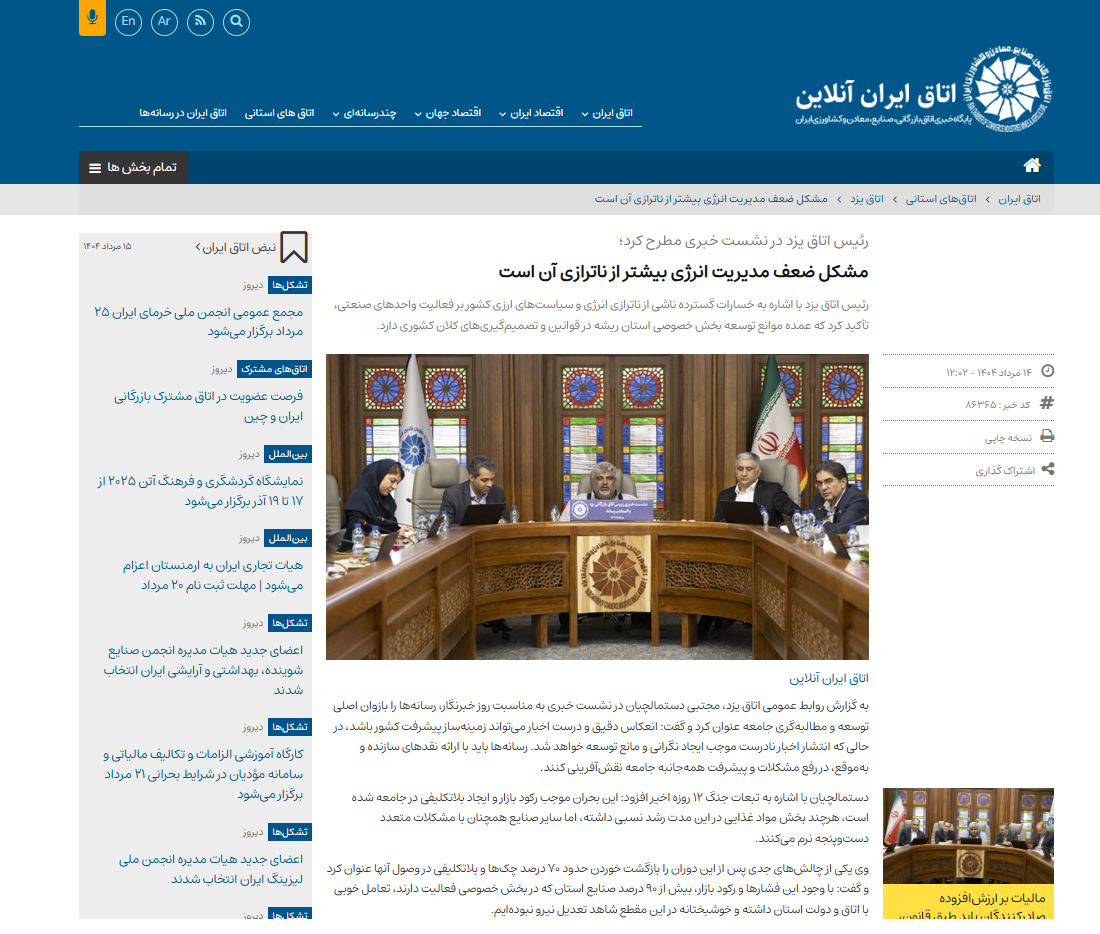Click breadcrumb link اتاق یزد

tap(867, 199)
